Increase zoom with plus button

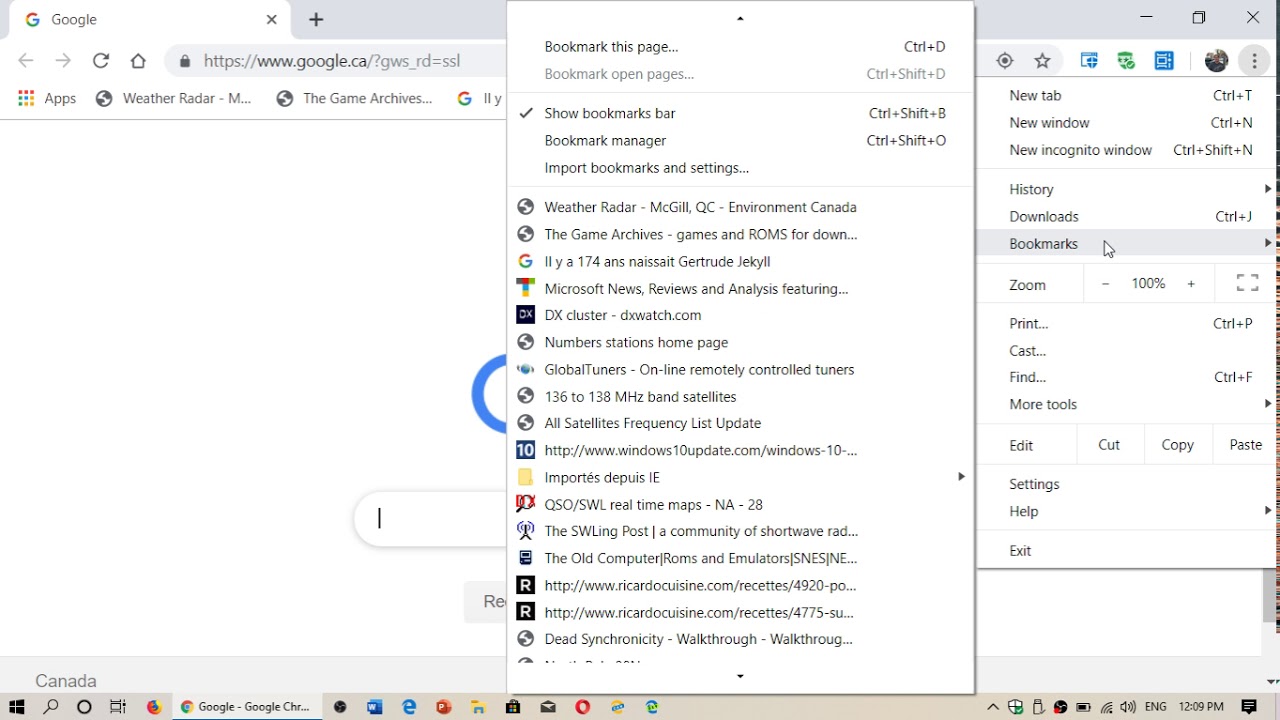point(1191,284)
